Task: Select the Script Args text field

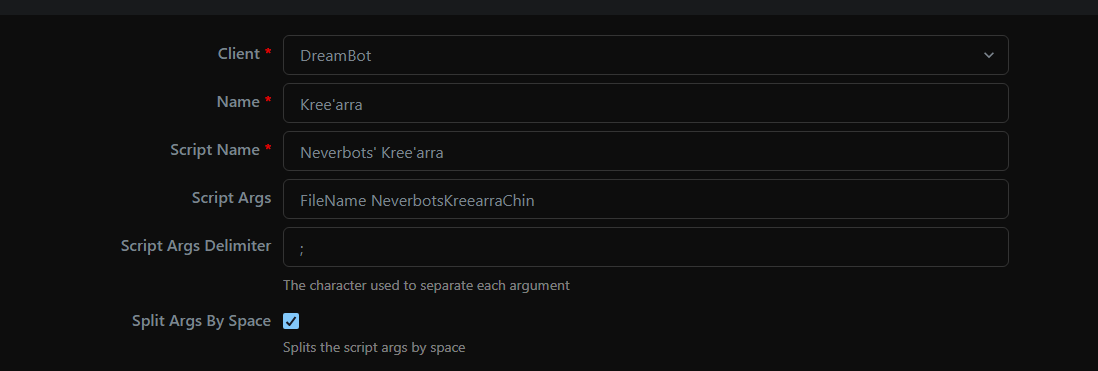Action: [645, 199]
